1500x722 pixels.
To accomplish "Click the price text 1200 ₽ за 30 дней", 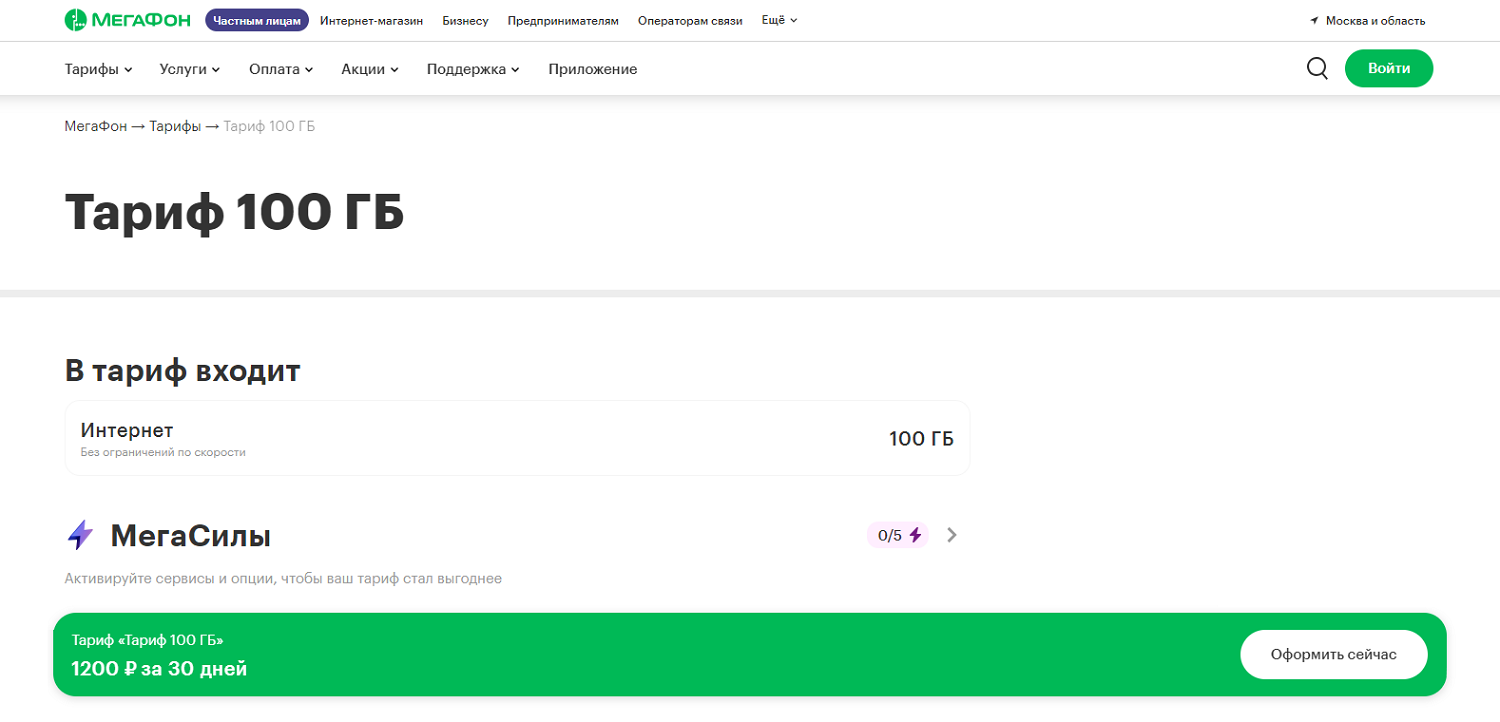I will point(159,668).
